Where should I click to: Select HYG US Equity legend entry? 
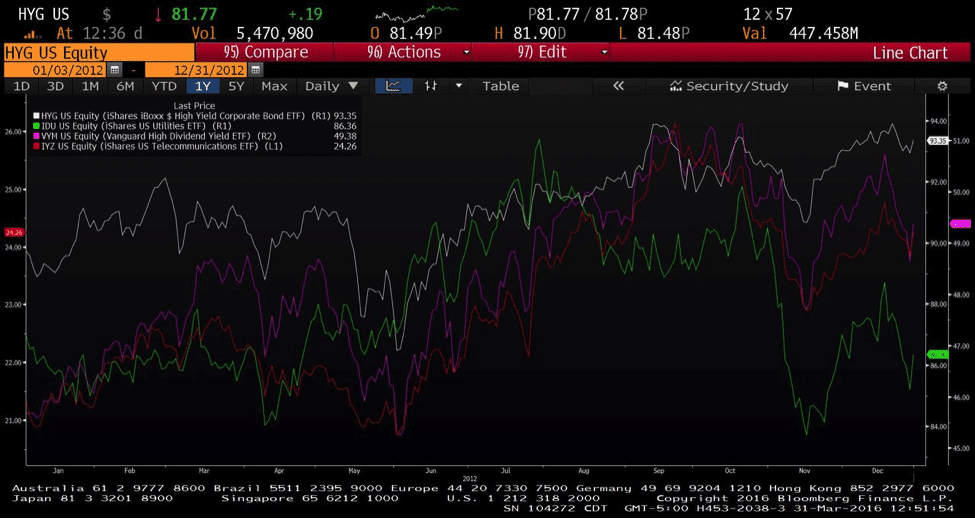pos(195,116)
